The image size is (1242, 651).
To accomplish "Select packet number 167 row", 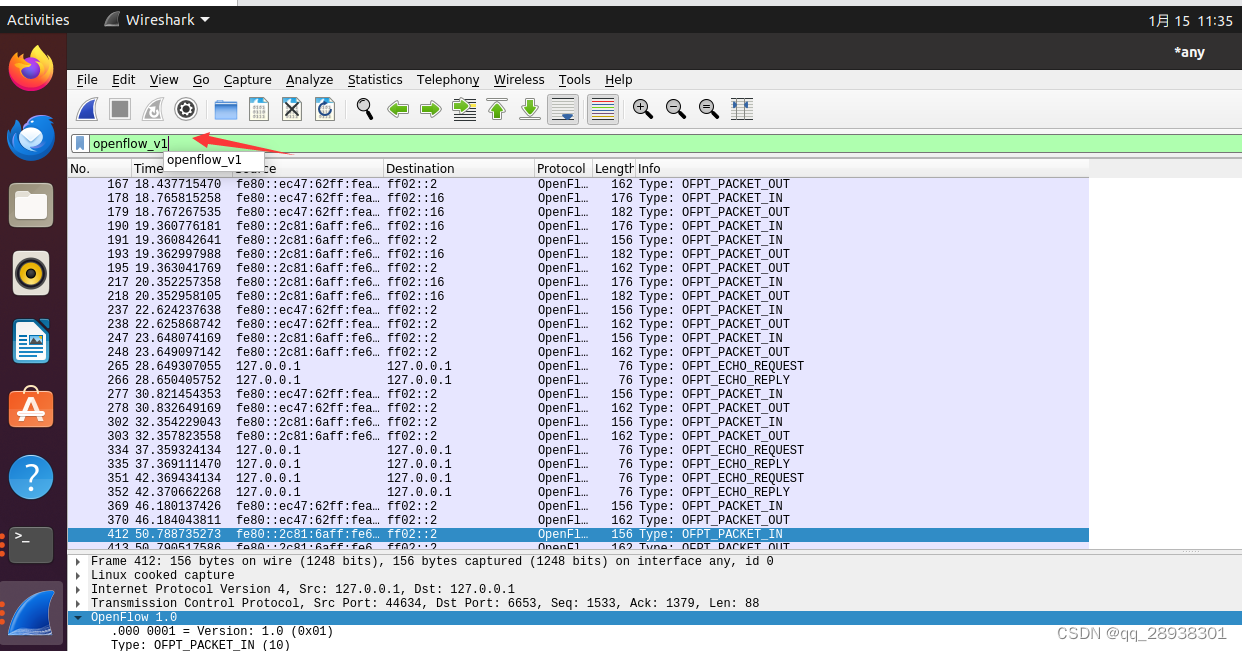I will tap(578, 184).
